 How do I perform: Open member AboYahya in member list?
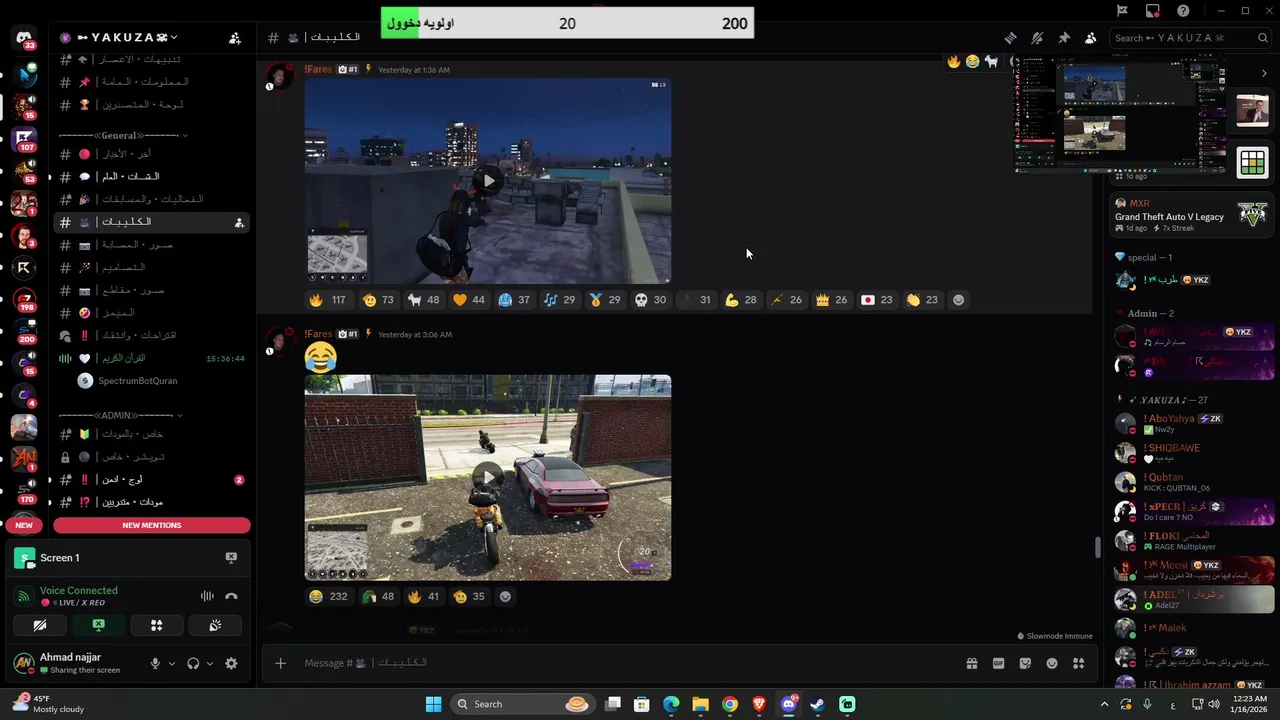[1192, 423]
